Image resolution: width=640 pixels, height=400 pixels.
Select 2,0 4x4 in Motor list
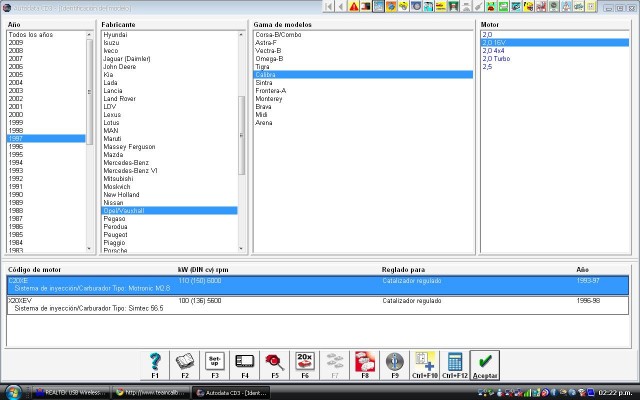[x=555, y=51]
